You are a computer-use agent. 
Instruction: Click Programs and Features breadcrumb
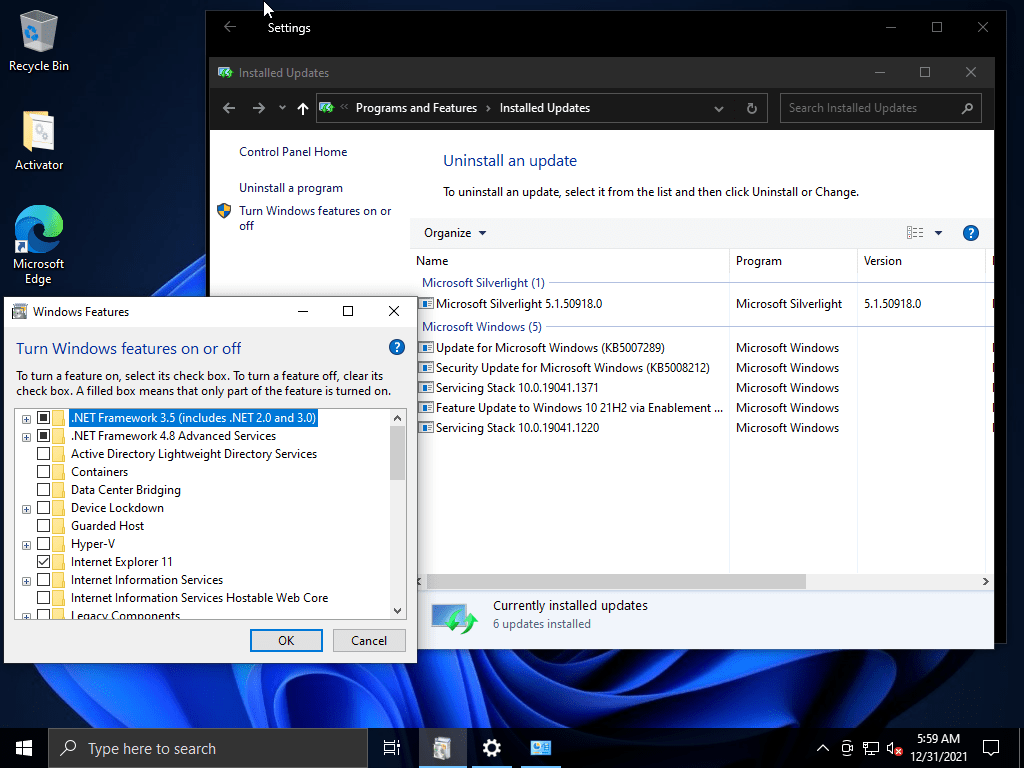(416, 108)
